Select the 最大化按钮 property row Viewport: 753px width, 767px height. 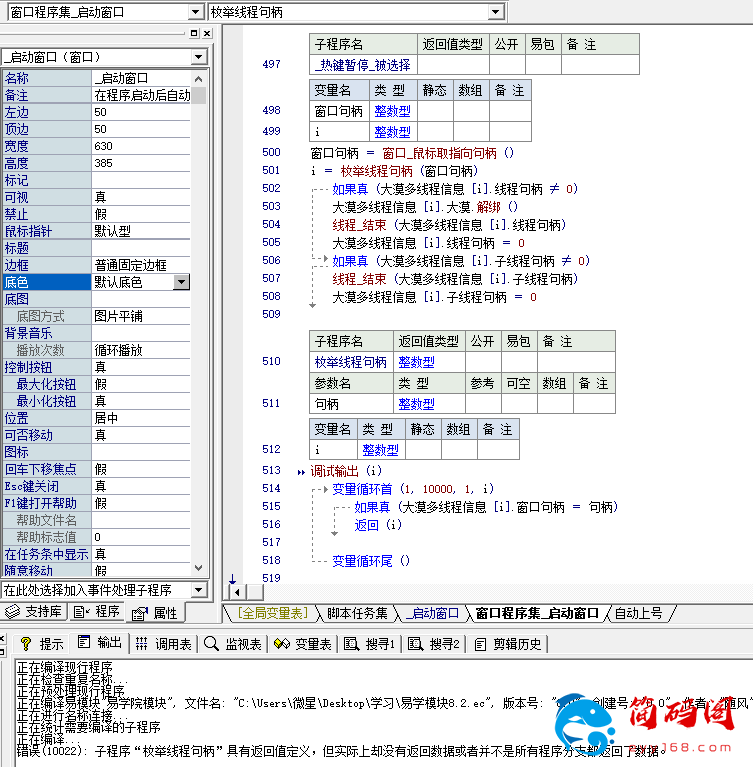[96, 384]
